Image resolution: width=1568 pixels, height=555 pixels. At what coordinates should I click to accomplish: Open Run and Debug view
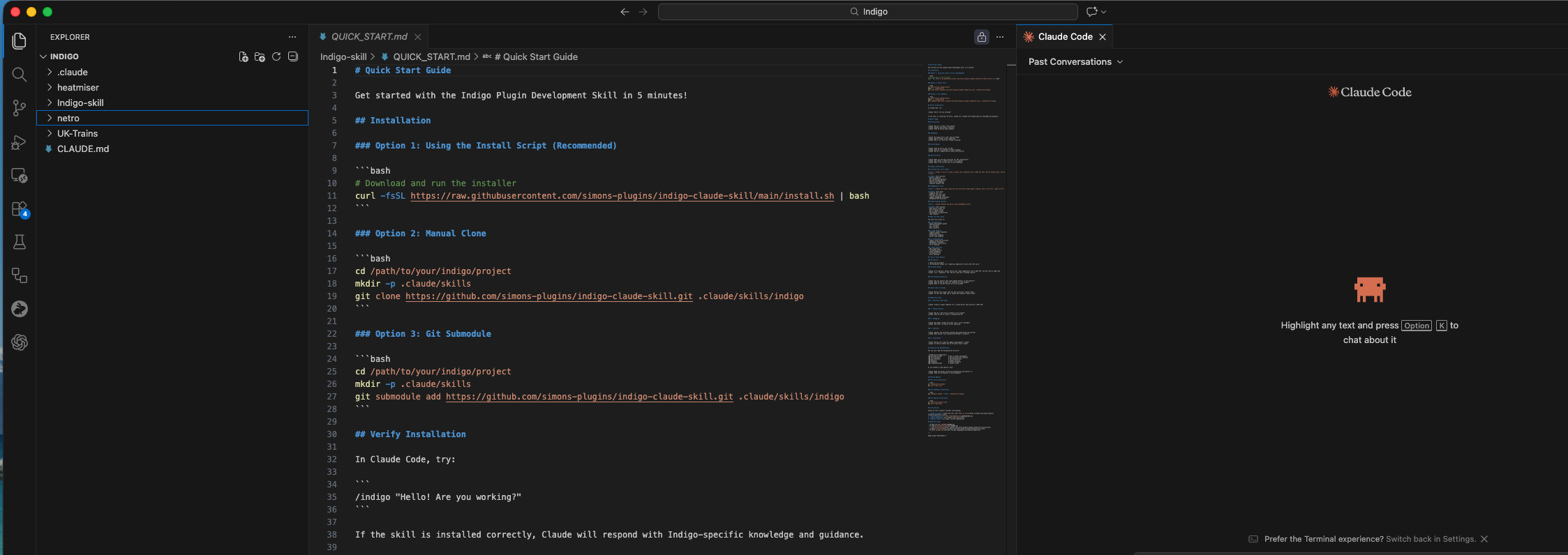click(20, 142)
